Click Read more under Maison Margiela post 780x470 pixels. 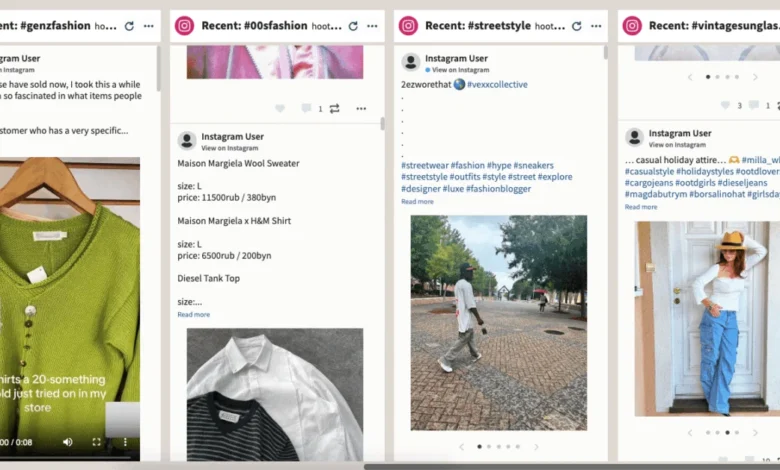(x=193, y=315)
